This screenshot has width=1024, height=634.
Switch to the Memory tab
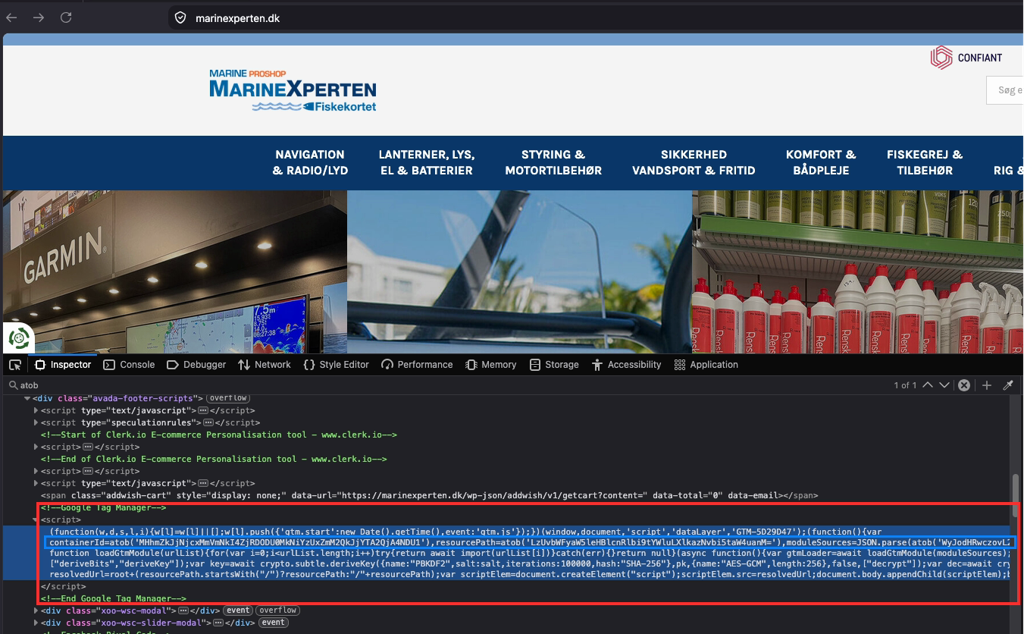[x=491, y=365]
